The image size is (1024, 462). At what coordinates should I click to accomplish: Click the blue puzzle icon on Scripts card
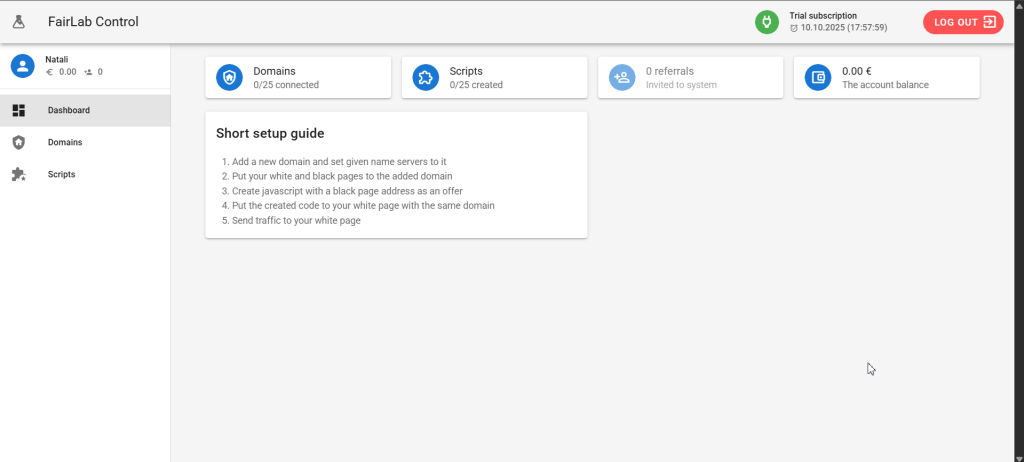tap(425, 77)
